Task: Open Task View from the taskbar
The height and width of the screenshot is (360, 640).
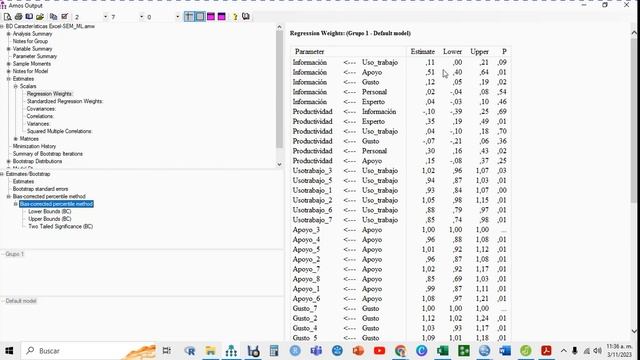Action: click(x=167, y=351)
